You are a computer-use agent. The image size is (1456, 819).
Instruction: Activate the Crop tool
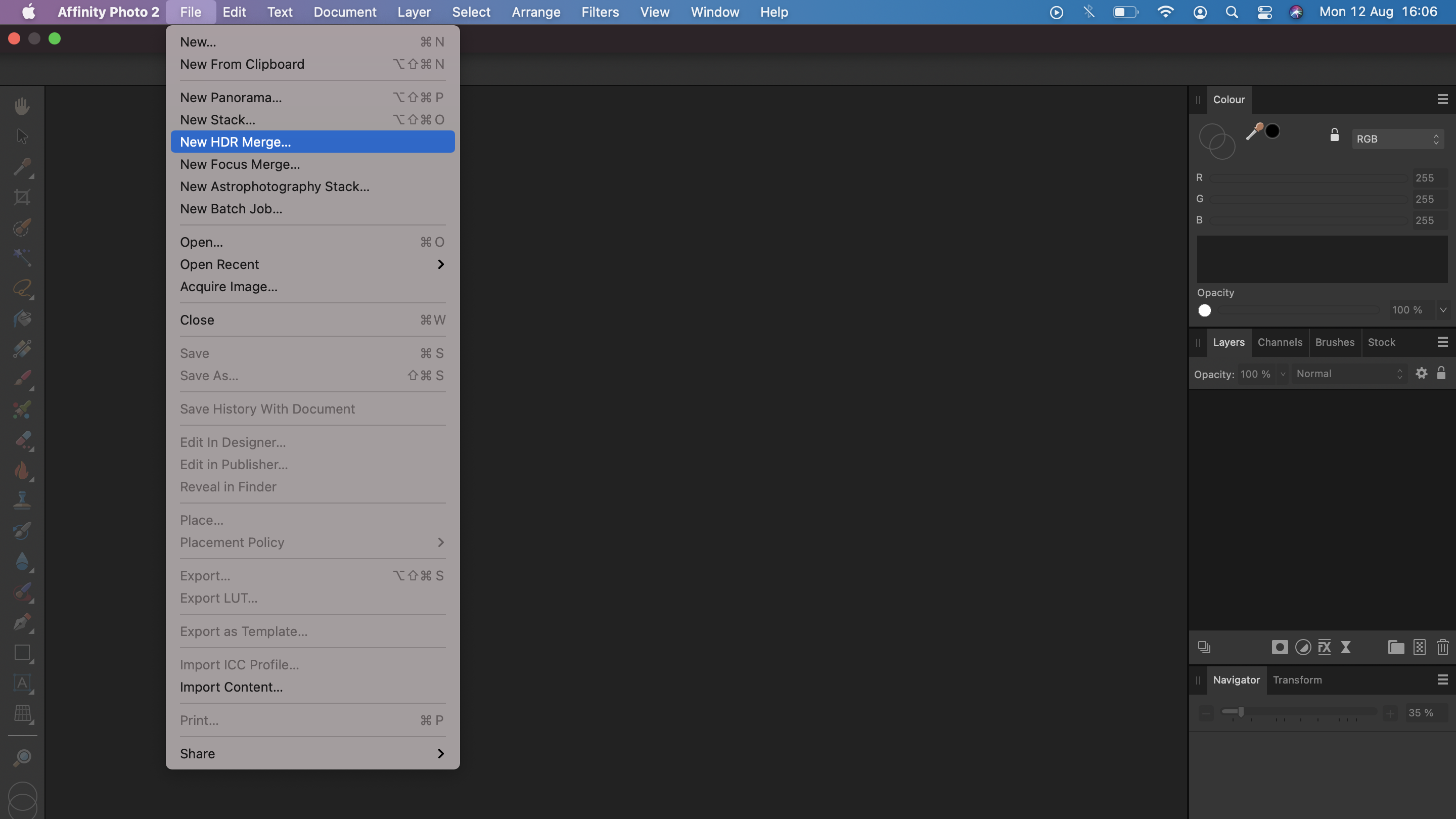(22, 197)
